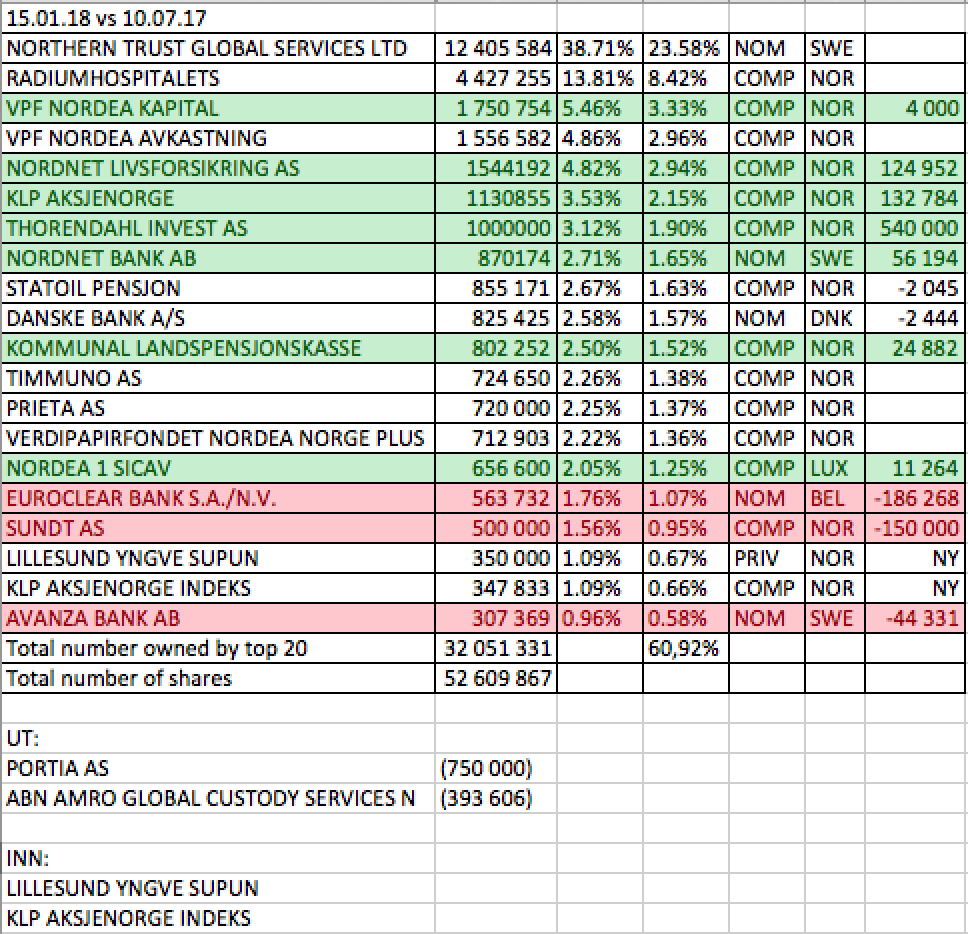Click the 4 427 255 shares cell

[x=496, y=78]
